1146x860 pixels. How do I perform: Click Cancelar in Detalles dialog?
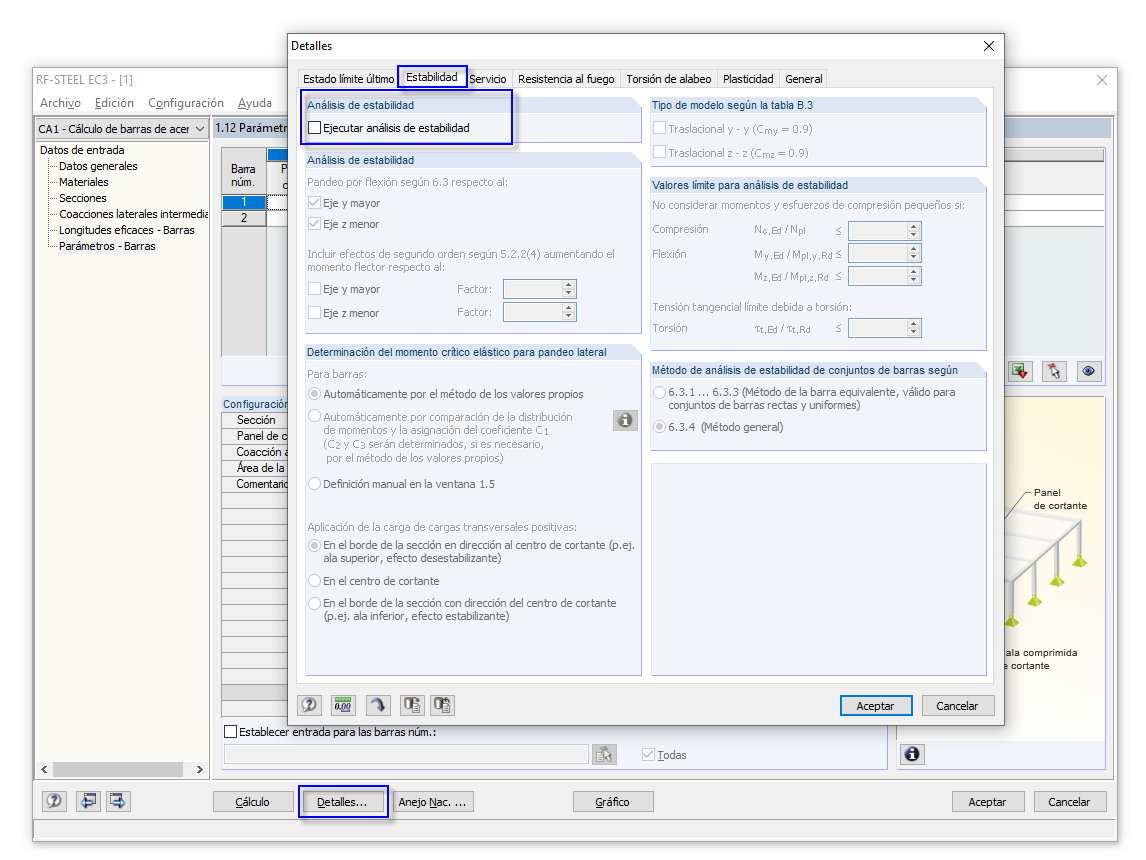pos(957,706)
